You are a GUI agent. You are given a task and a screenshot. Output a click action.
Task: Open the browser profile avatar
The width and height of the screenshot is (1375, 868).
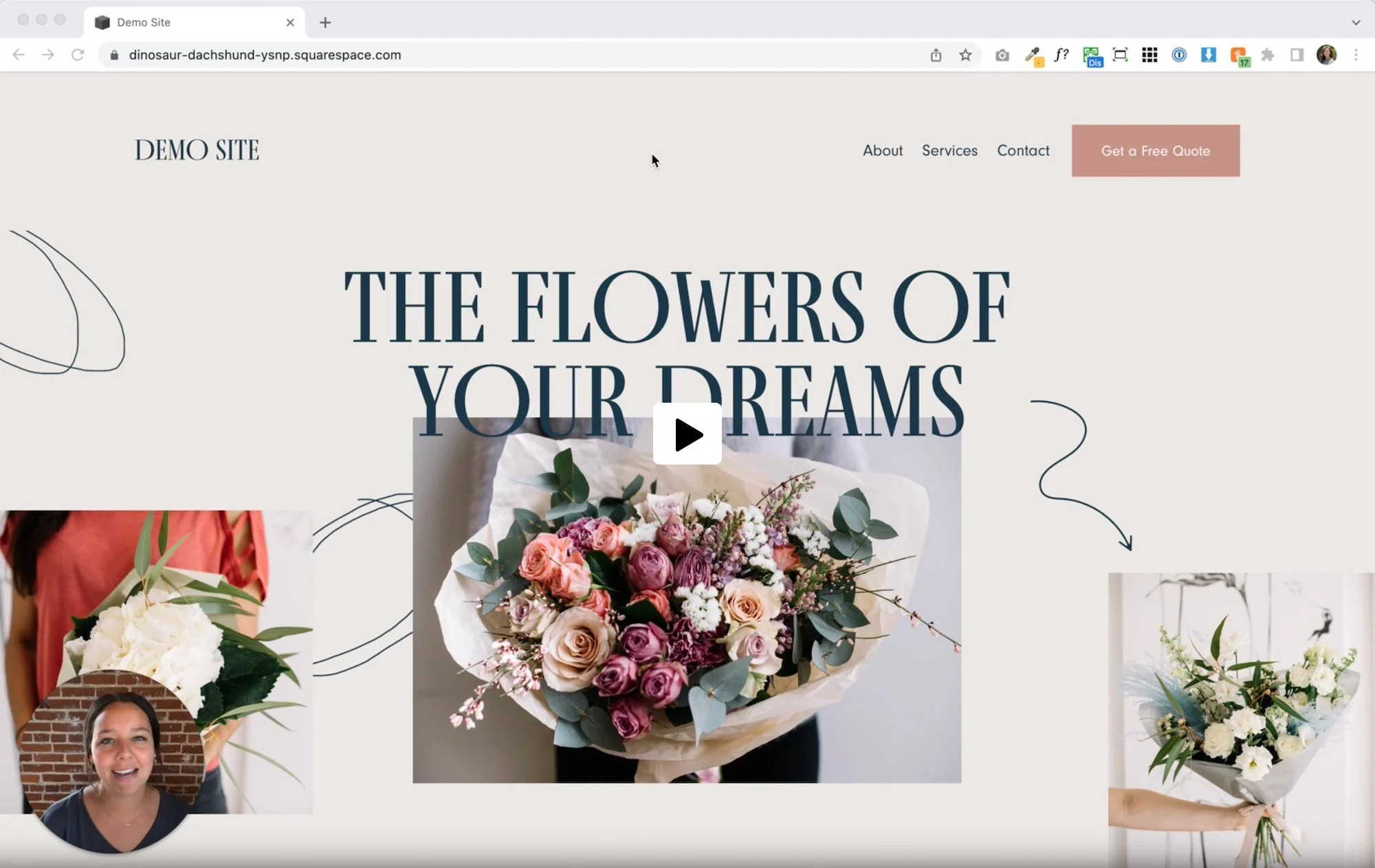[1327, 55]
